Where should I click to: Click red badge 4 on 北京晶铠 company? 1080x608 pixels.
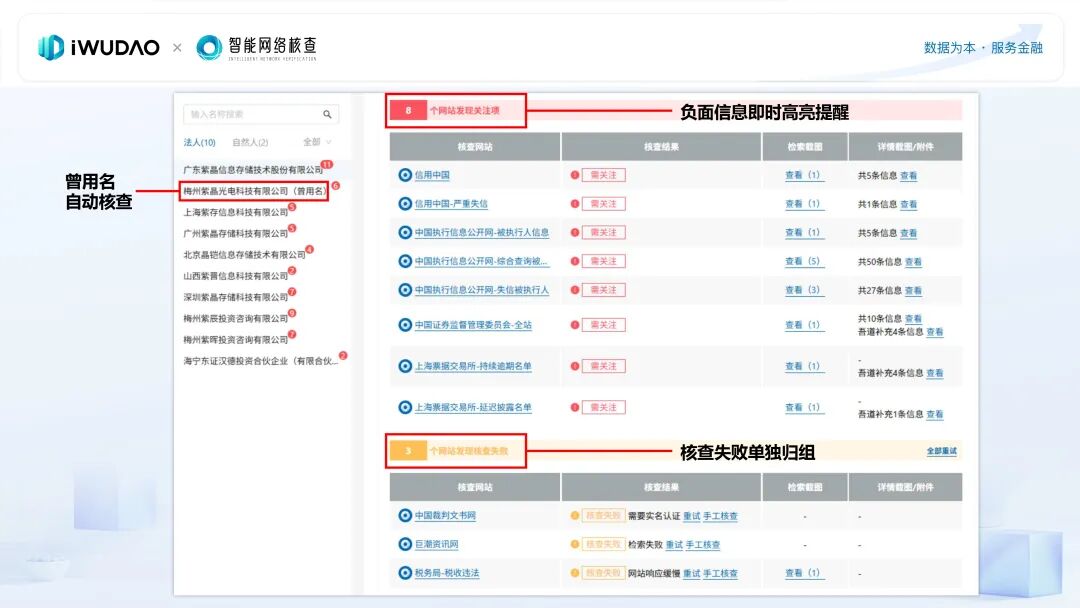coord(310,249)
